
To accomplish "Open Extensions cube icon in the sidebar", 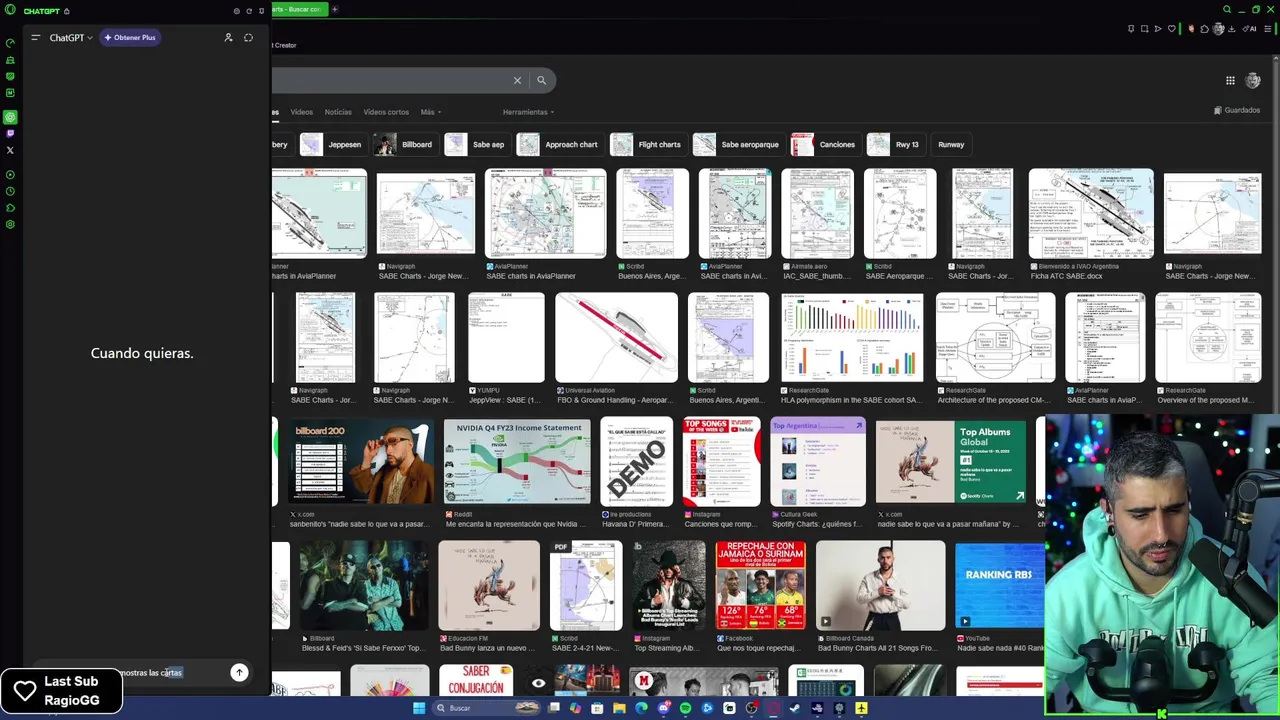I will click(10, 208).
